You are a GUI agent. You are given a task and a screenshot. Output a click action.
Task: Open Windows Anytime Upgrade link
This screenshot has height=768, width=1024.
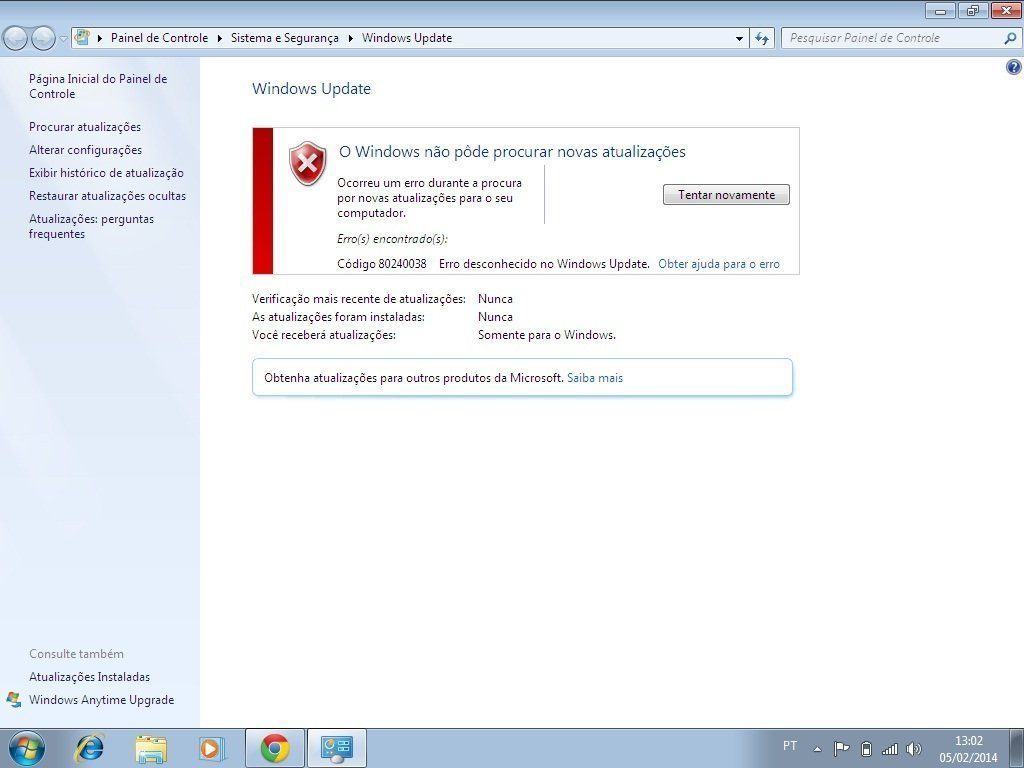[x=101, y=699]
